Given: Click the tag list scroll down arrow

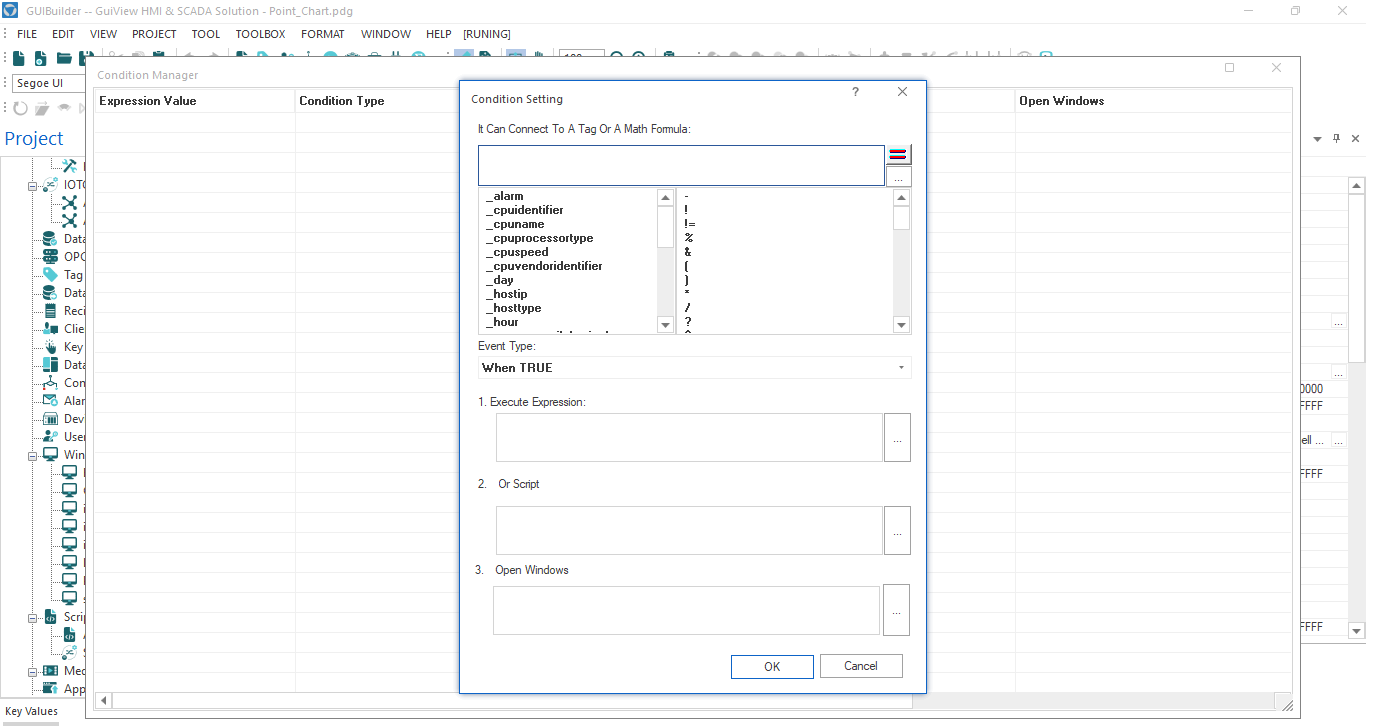Looking at the screenshot, I should [665, 325].
